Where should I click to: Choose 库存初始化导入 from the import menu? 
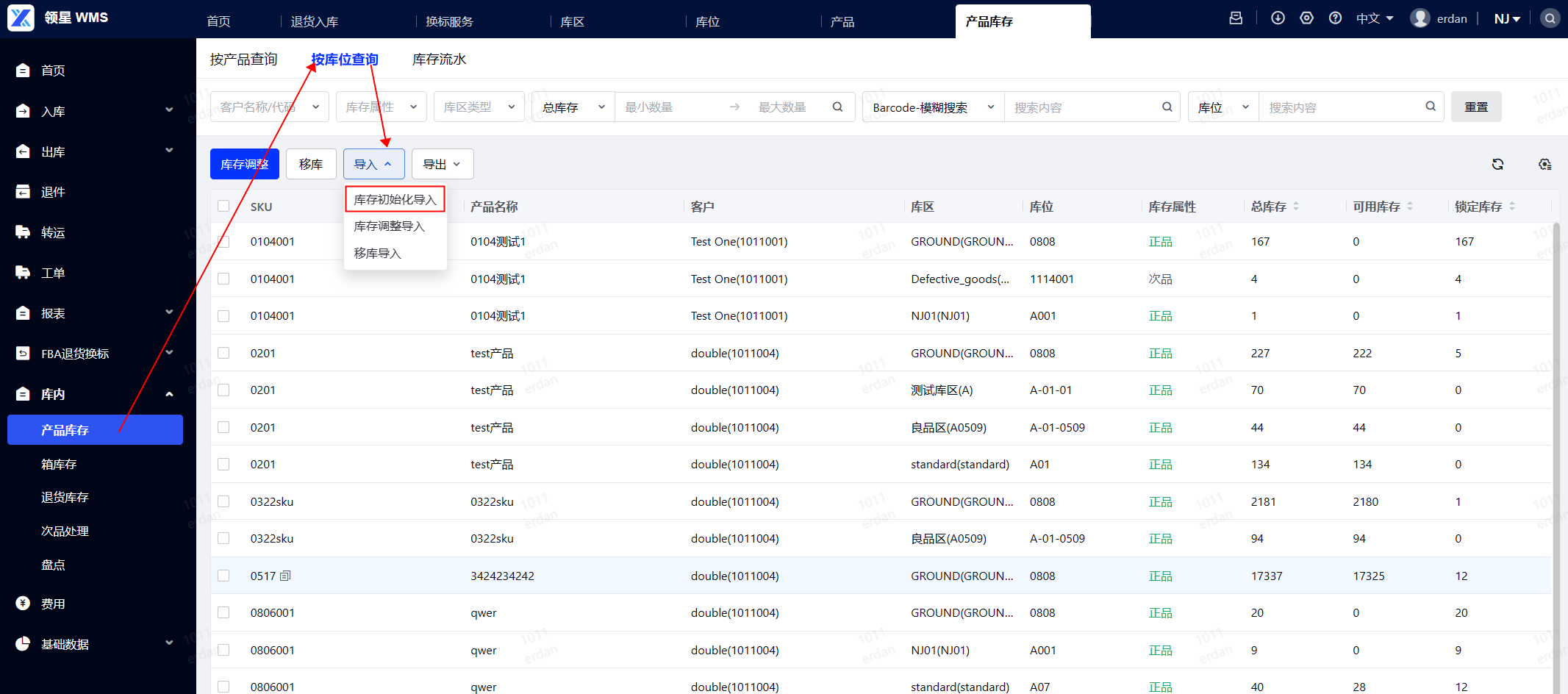(x=395, y=199)
